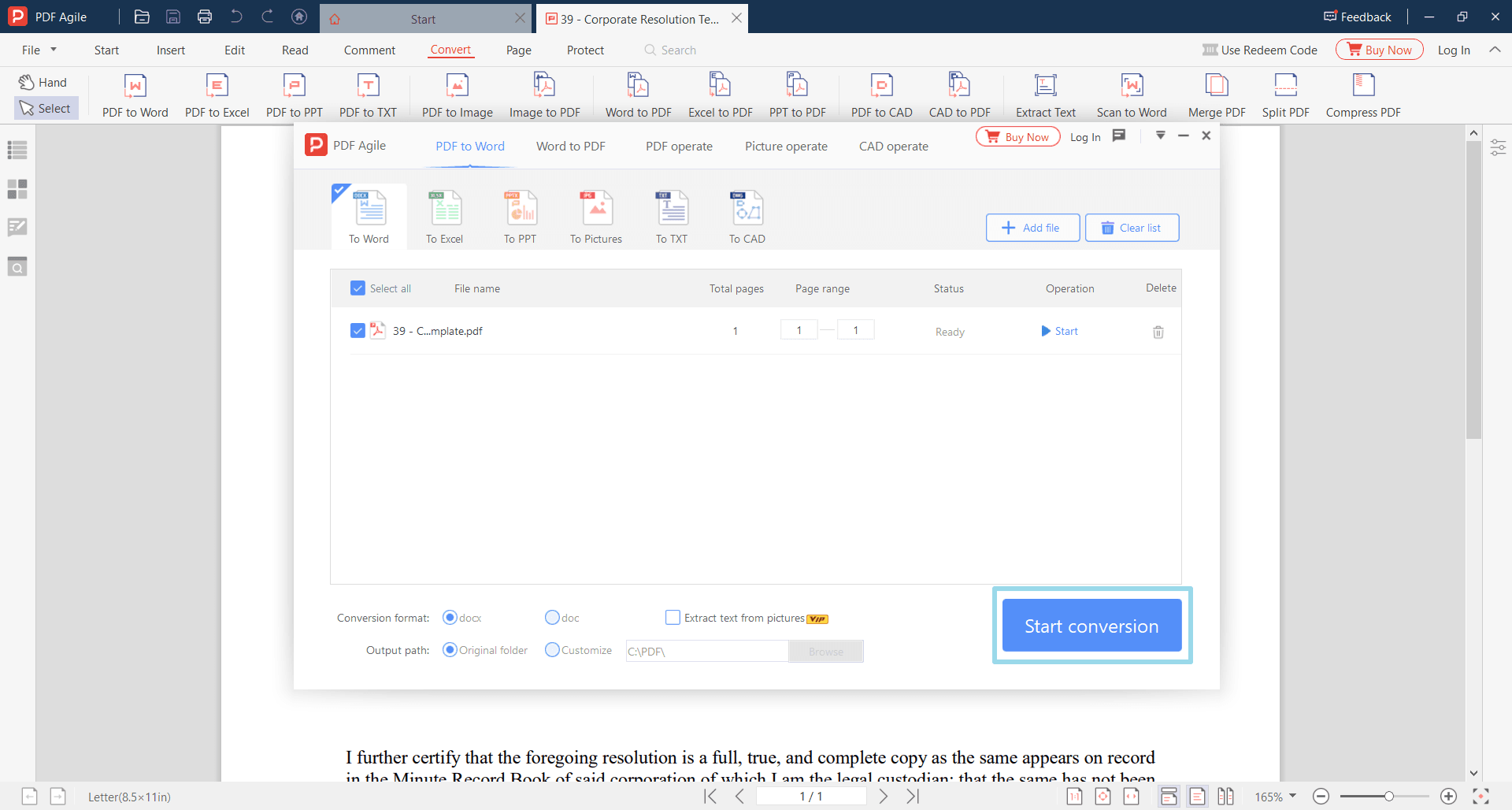Click the PDF to Excel ribbon icon

(x=217, y=95)
